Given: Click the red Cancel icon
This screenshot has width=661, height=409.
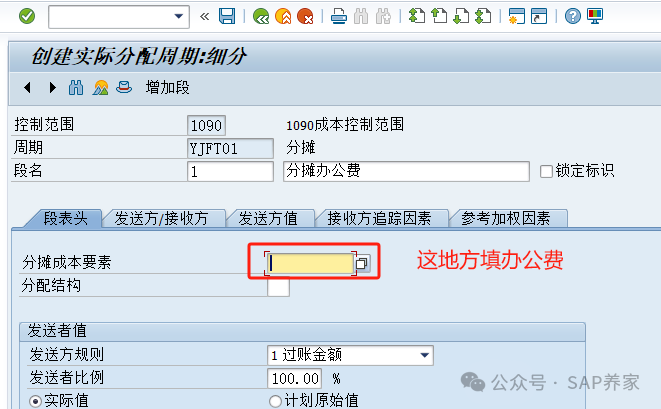Looking at the screenshot, I should [x=305, y=16].
